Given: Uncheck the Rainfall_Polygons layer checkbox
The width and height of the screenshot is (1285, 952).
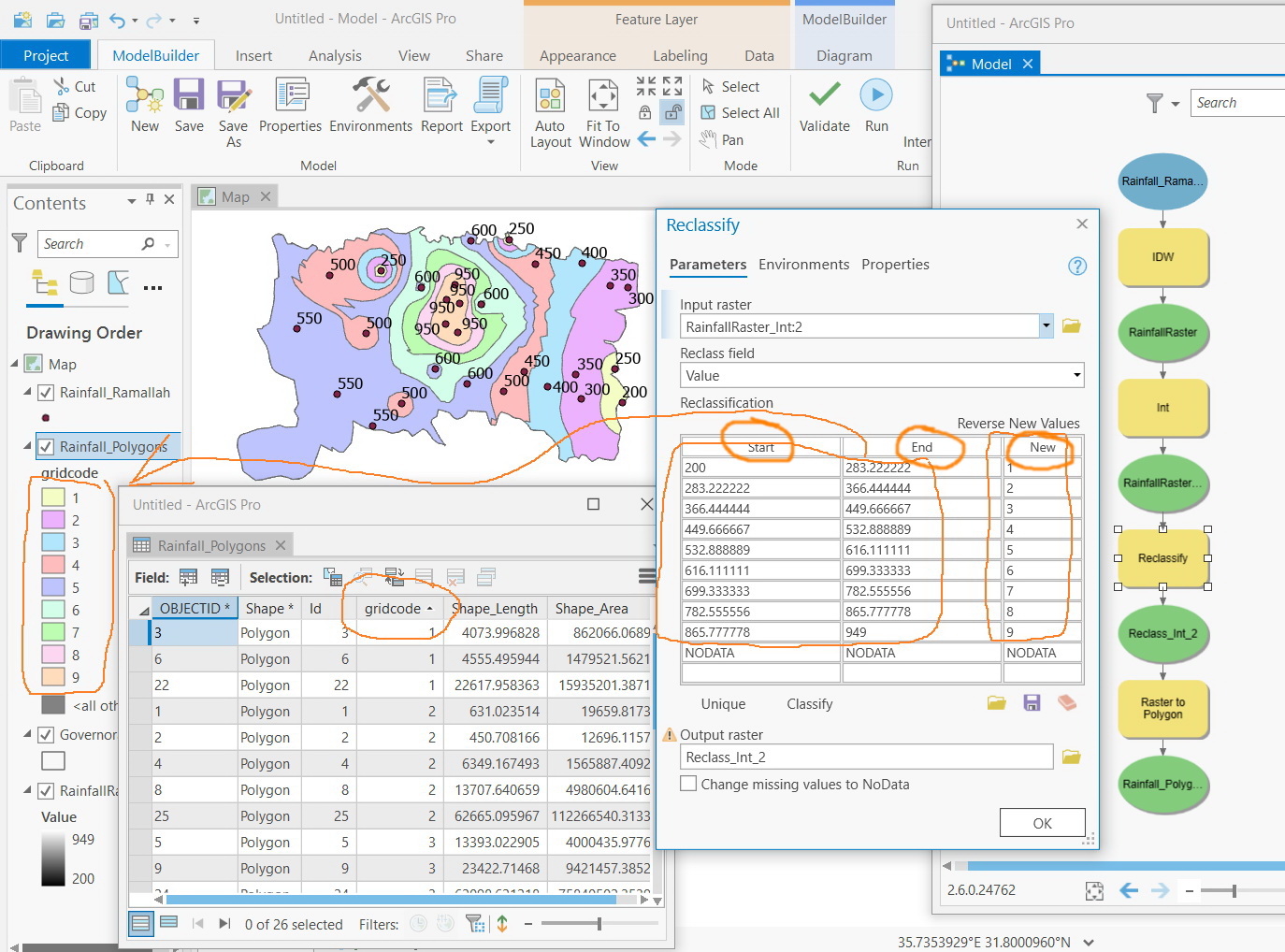Looking at the screenshot, I should (46, 447).
